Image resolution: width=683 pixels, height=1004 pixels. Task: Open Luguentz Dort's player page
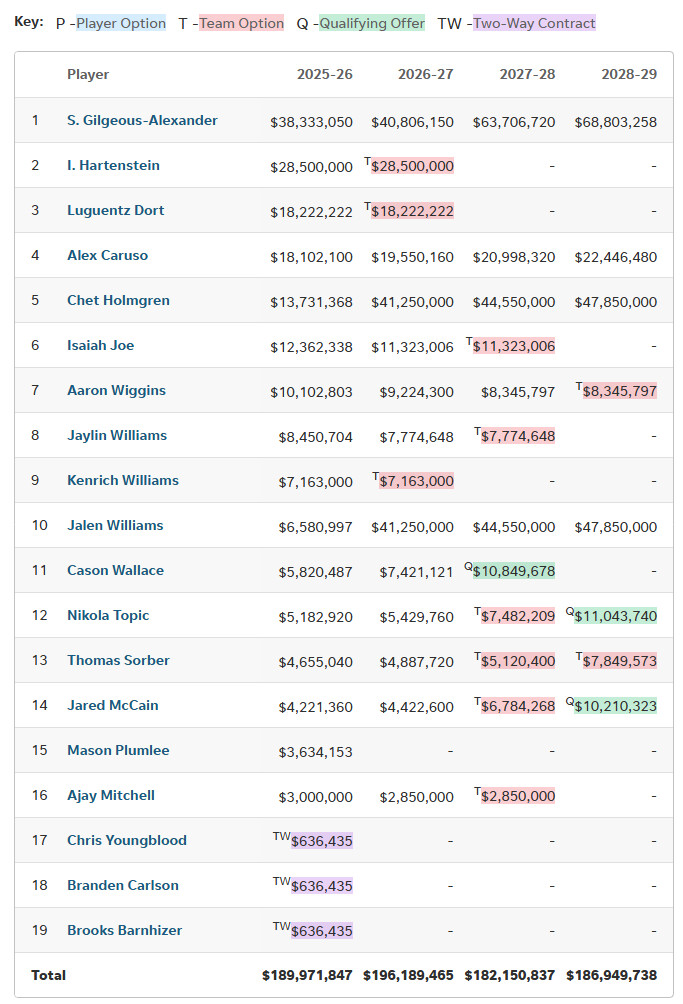(115, 211)
